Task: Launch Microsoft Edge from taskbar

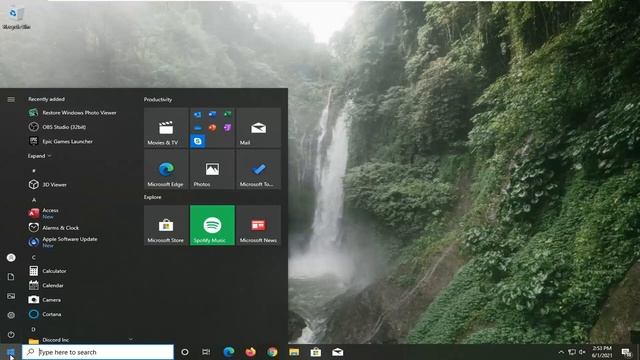Action: click(x=229, y=352)
